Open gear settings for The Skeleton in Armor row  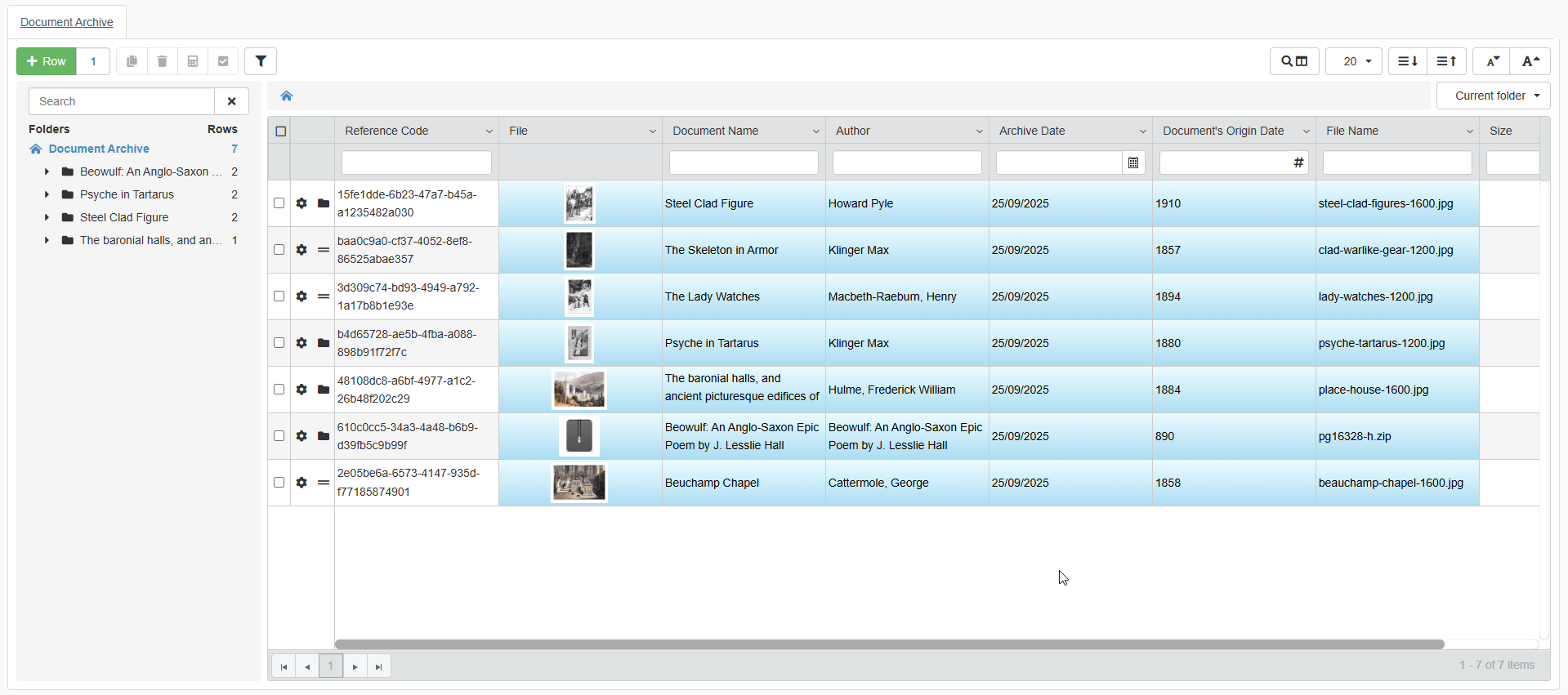coord(302,250)
